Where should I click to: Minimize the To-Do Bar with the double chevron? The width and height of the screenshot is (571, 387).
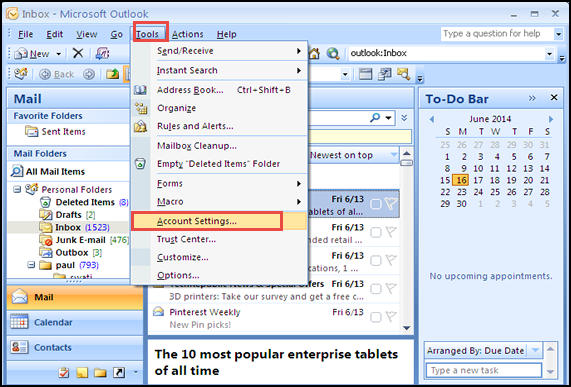tap(532, 98)
